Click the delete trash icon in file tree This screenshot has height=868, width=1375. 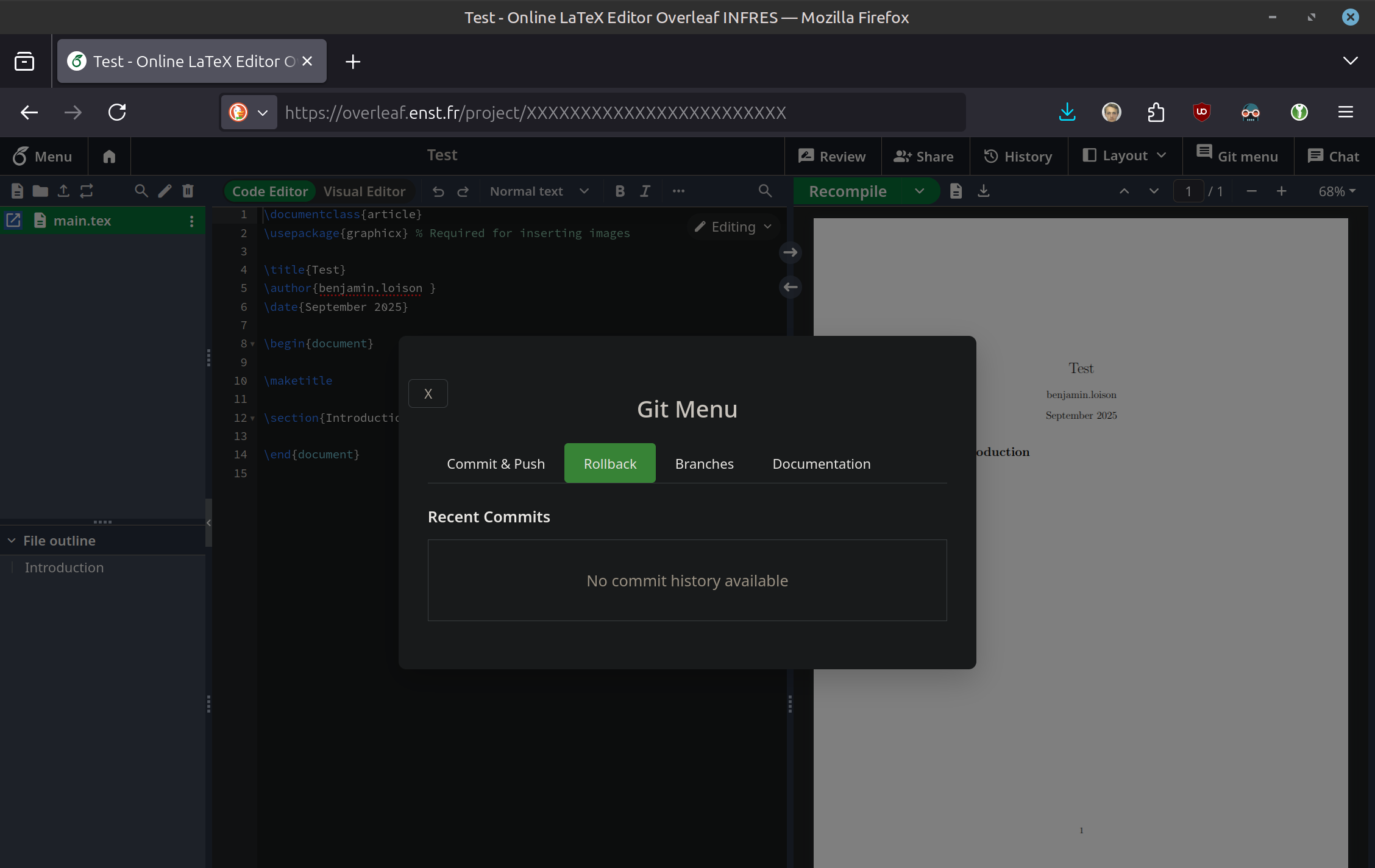[x=188, y=191]
